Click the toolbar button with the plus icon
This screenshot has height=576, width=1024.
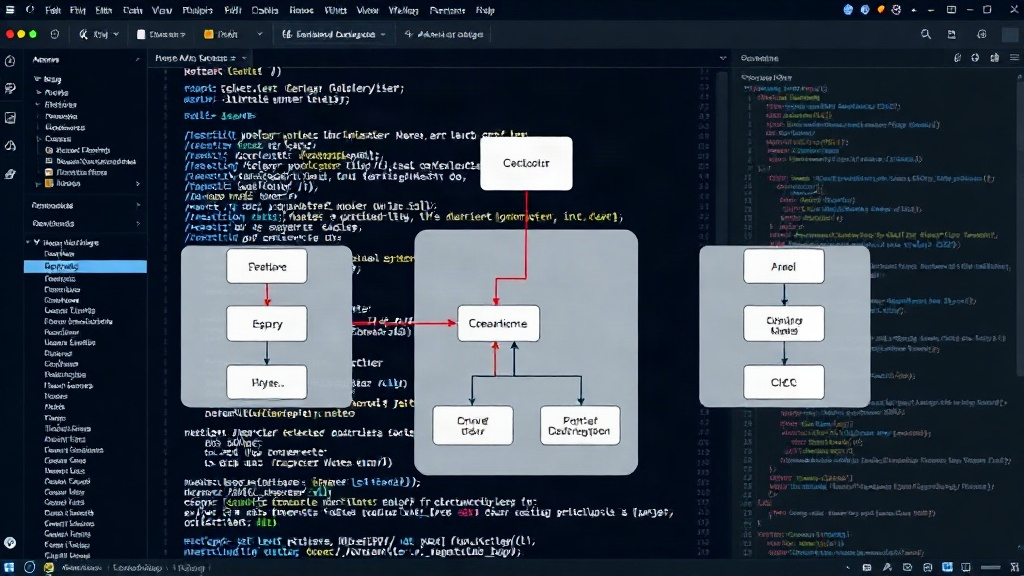coord(444,34)
